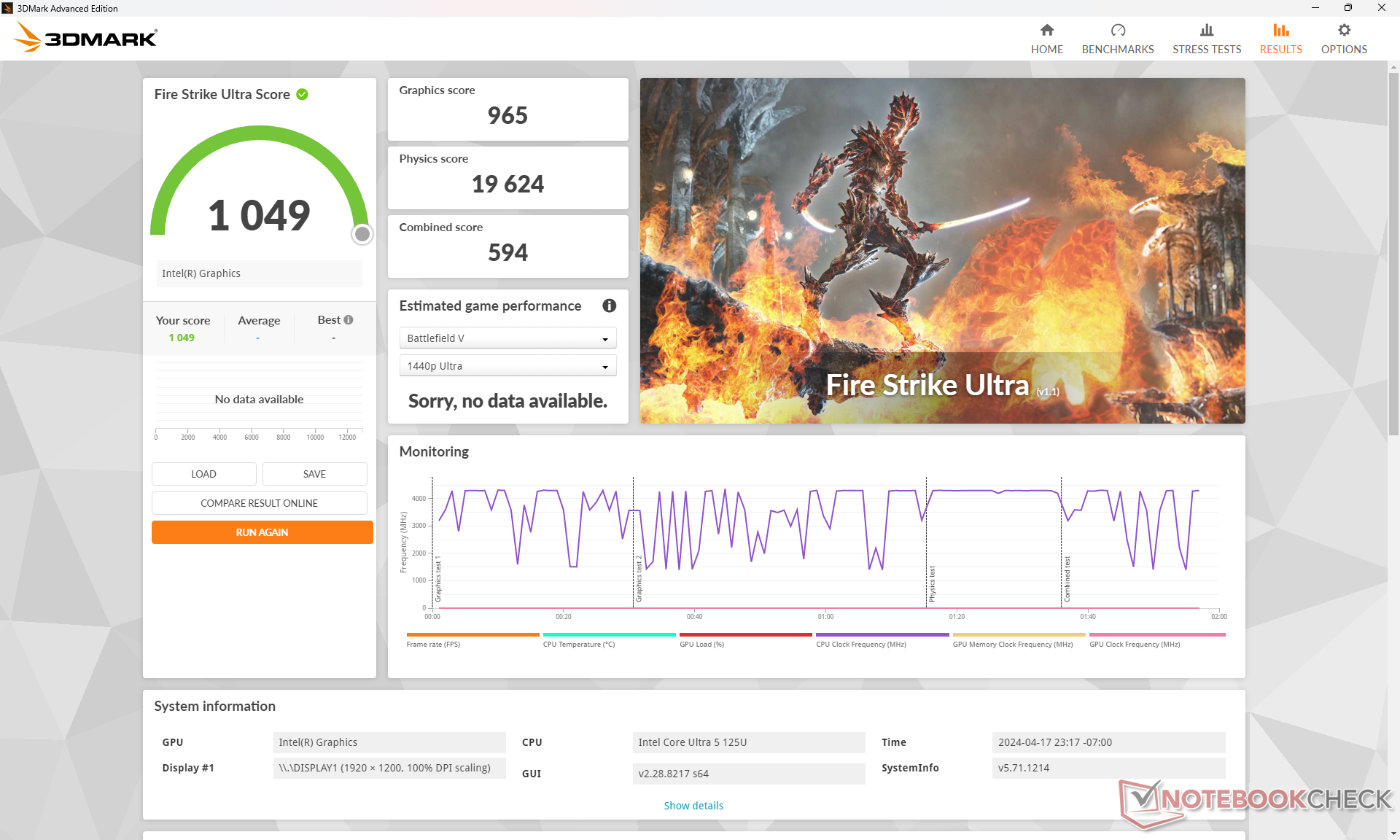
Task: Click the green validation checkmark icon
Action: click(303, 95)
